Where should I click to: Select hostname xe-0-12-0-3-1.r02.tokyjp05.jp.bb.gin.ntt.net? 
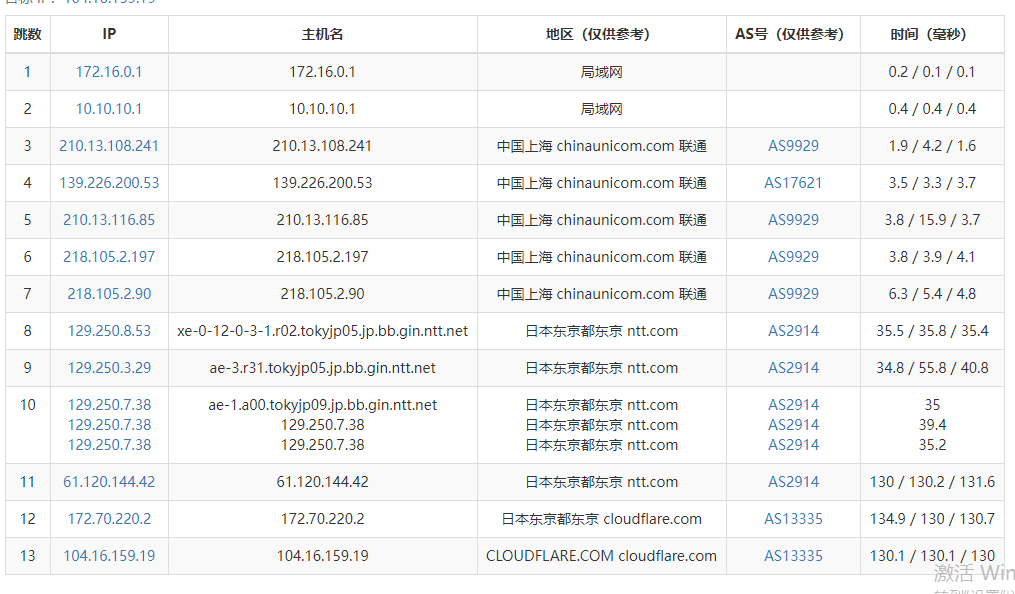point(322,331)
